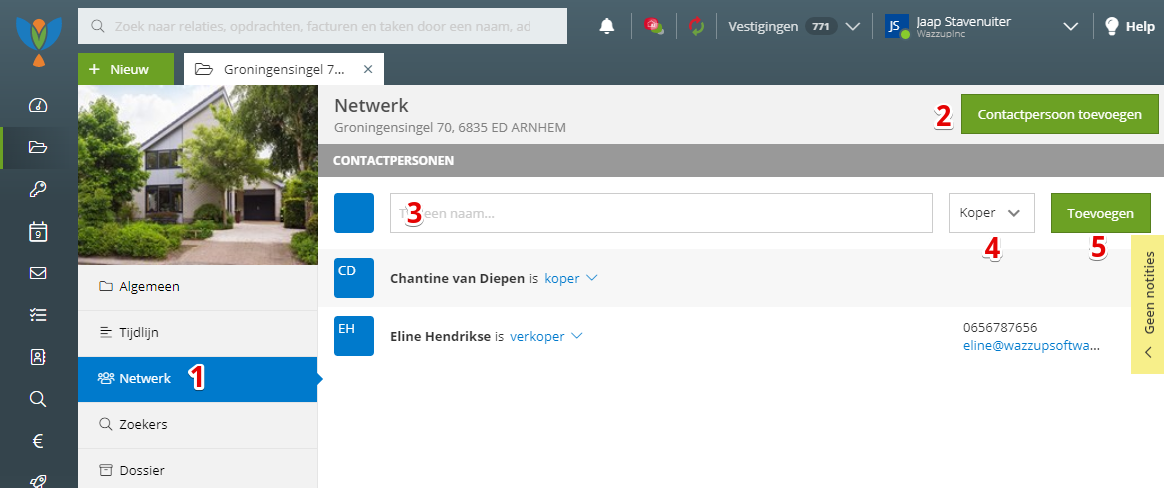Click the Toevoegen button

1100,213
